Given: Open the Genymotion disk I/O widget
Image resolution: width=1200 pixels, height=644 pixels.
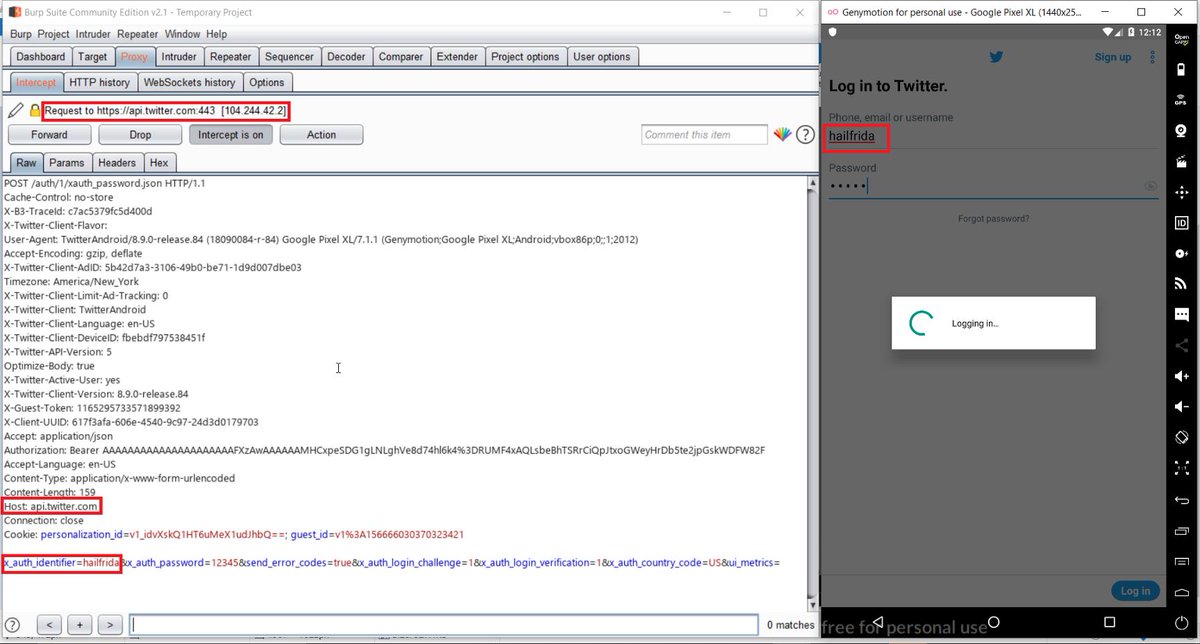Looking at the screenshot, I should (1181, 254).
